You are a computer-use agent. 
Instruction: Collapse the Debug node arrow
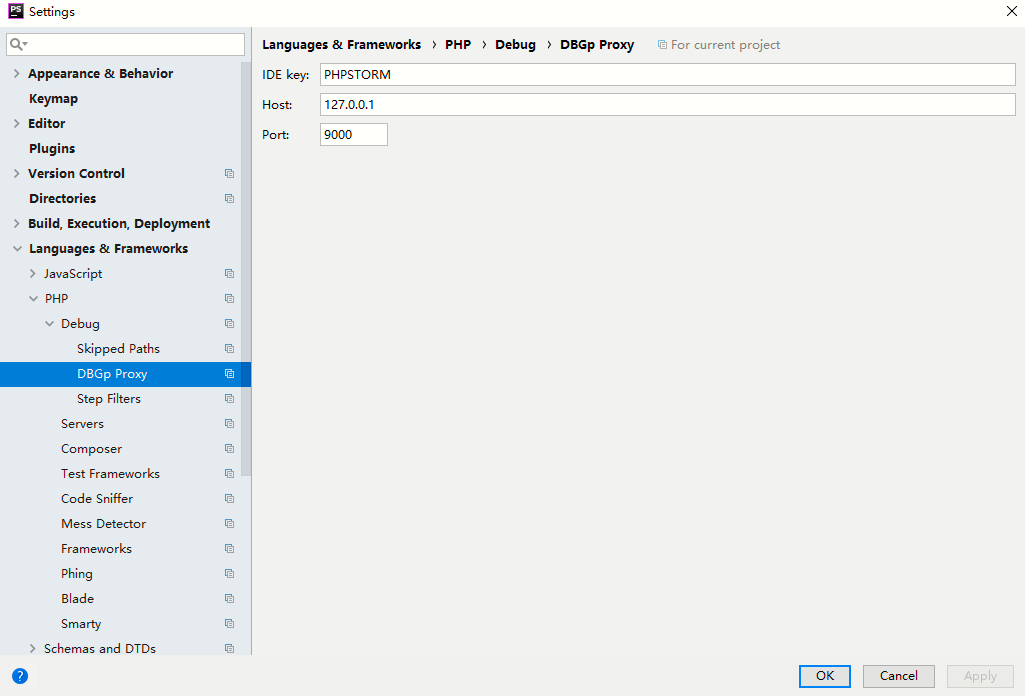pyautogui.click(x=50, y=324)
